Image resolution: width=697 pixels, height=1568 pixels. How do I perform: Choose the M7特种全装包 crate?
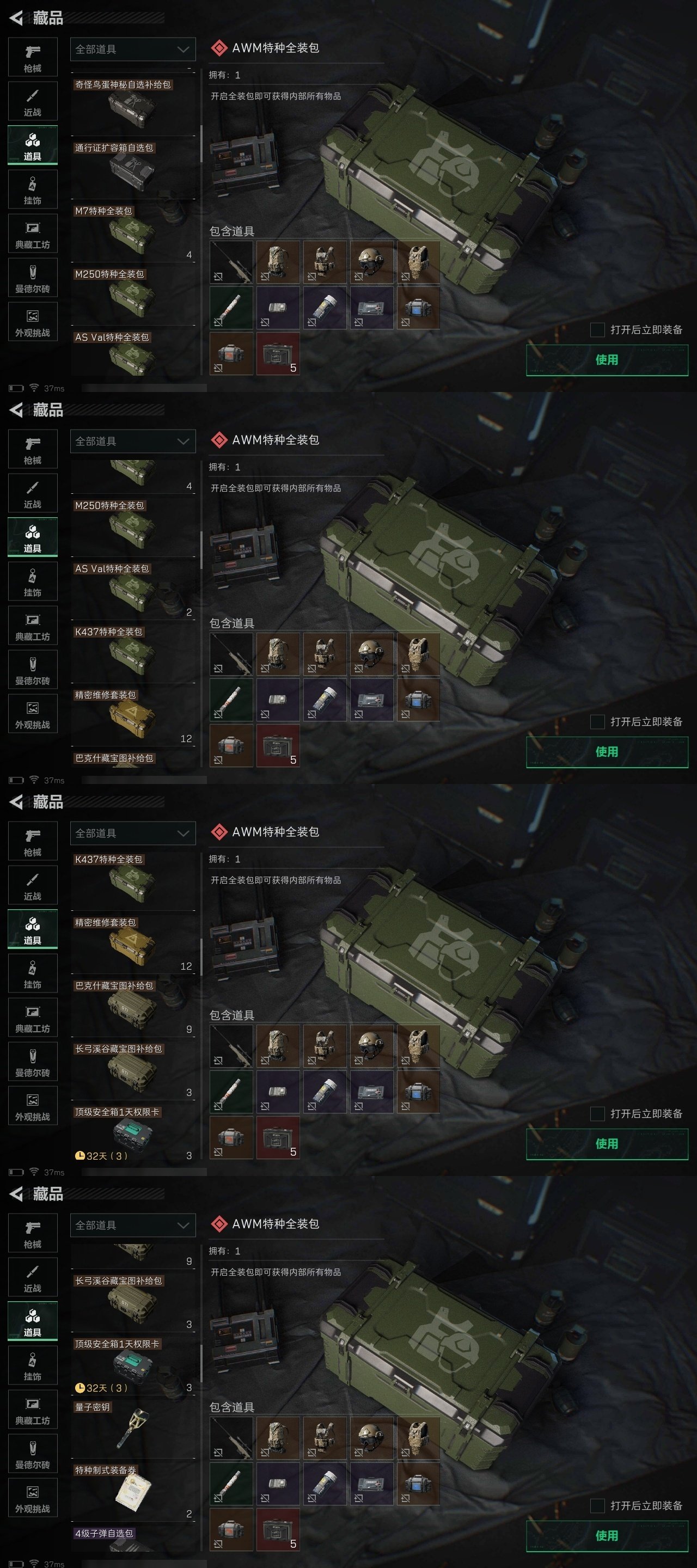click(x=133, y=232)
